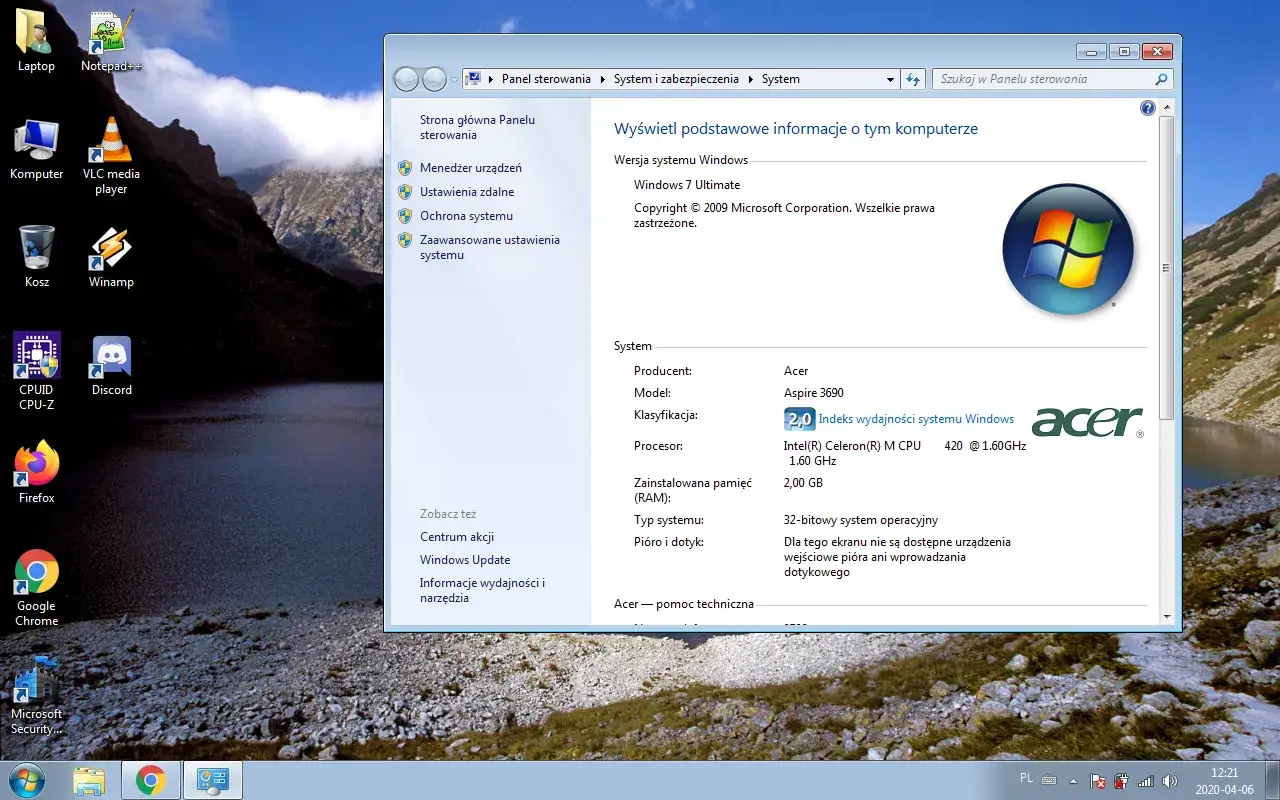Open Ustawienia zdalne link

[467, 192]
